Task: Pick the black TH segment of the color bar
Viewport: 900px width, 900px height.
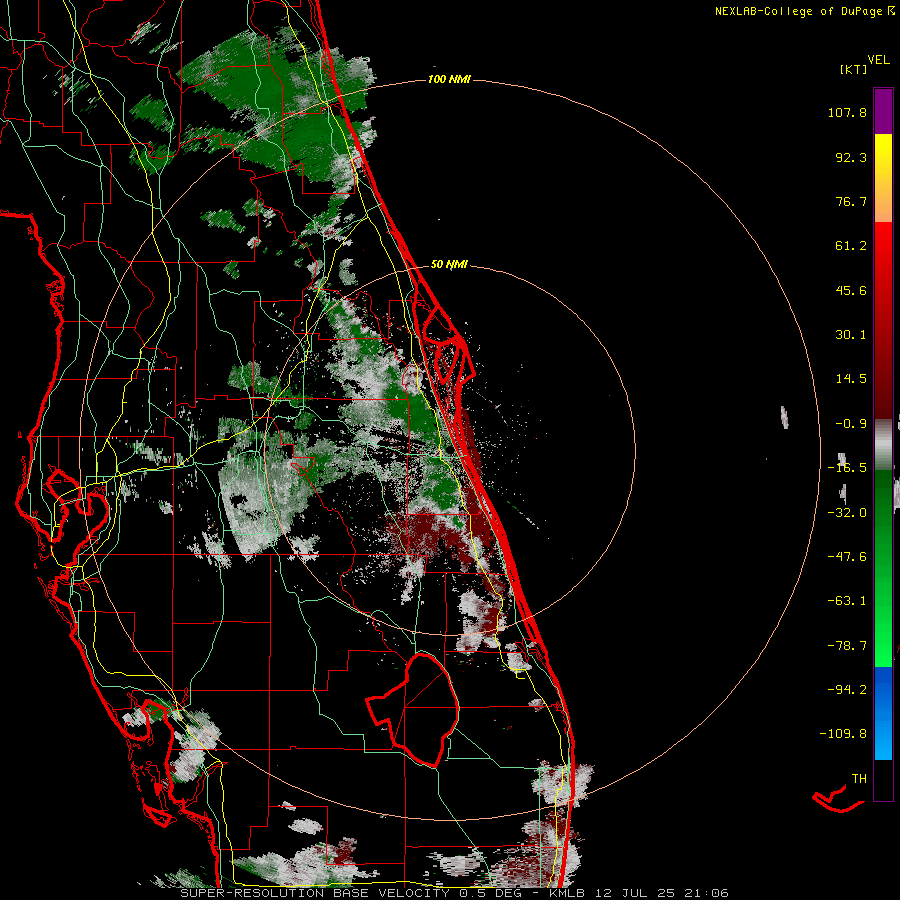Action: pos(883,779)
